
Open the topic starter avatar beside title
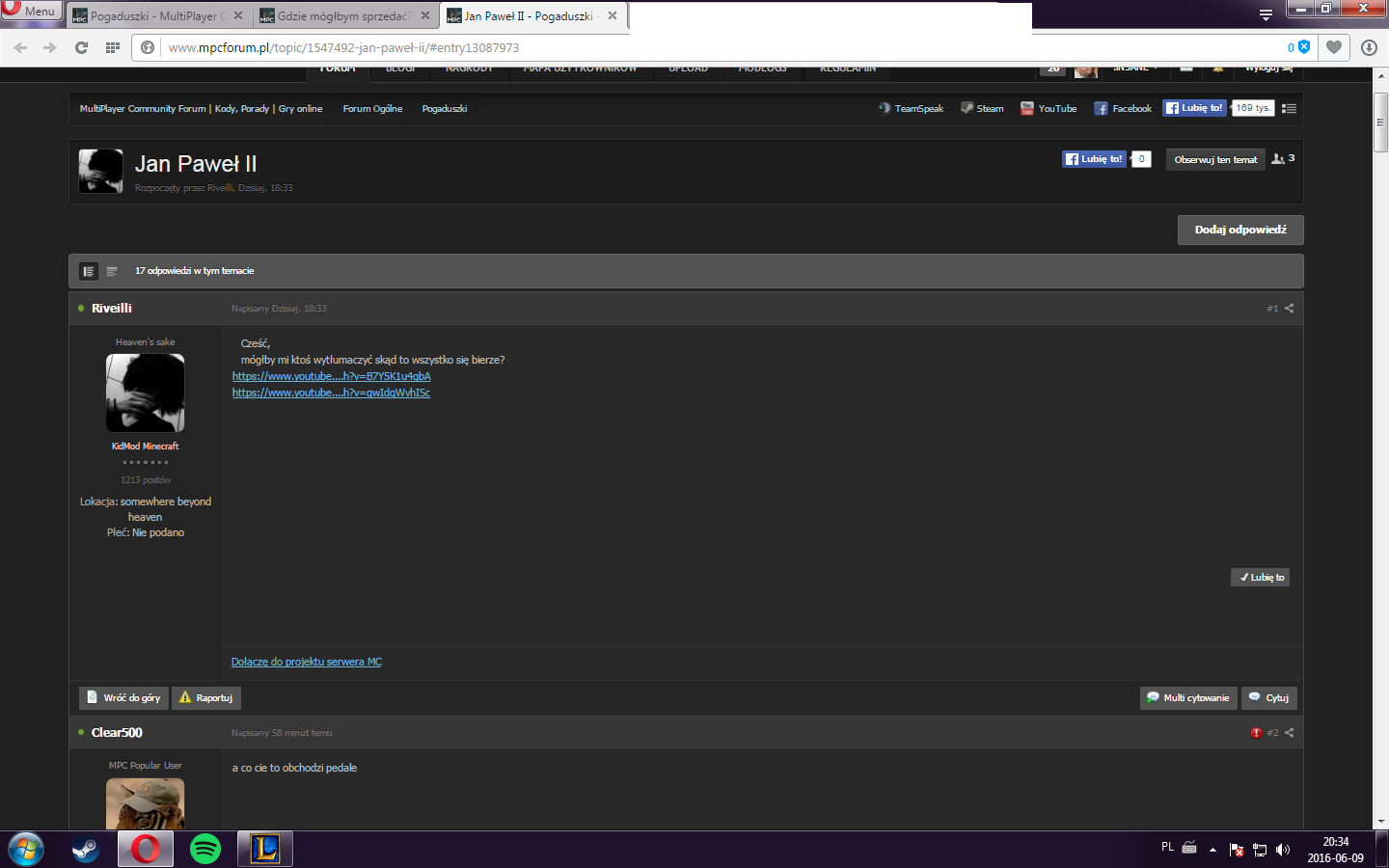[100, 172]
